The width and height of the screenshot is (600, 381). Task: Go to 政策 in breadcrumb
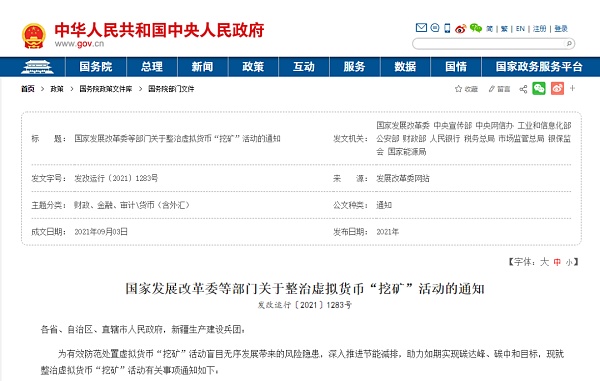tap(57, 89)
